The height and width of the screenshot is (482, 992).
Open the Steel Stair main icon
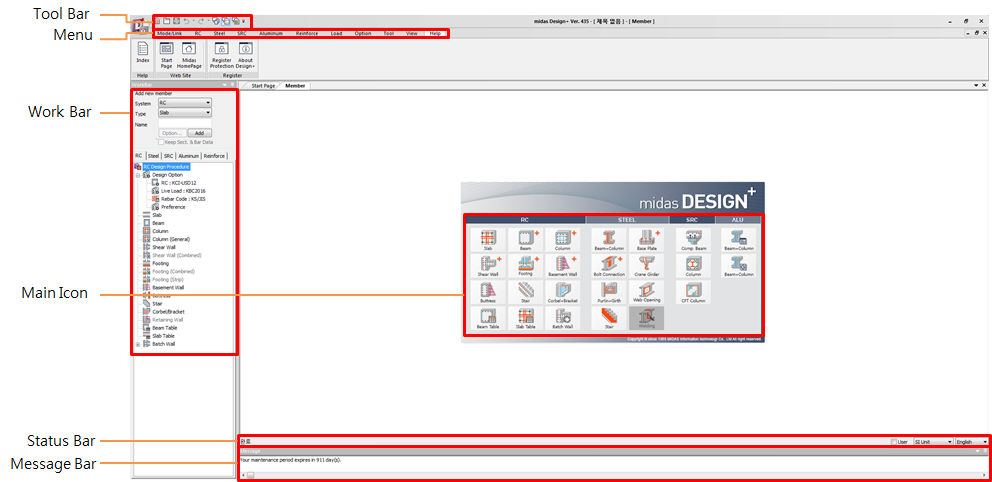609,318
